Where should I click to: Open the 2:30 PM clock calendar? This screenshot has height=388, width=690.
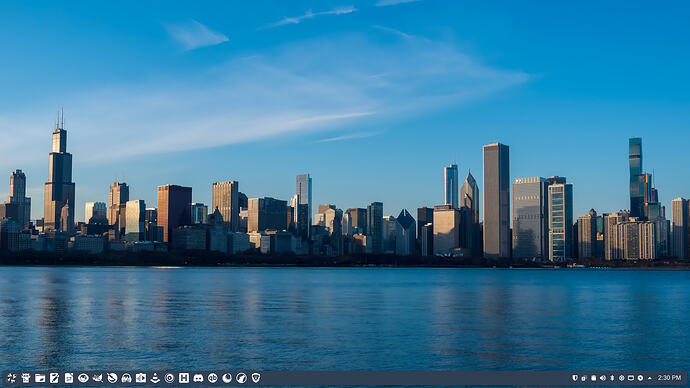coord(669,378)
